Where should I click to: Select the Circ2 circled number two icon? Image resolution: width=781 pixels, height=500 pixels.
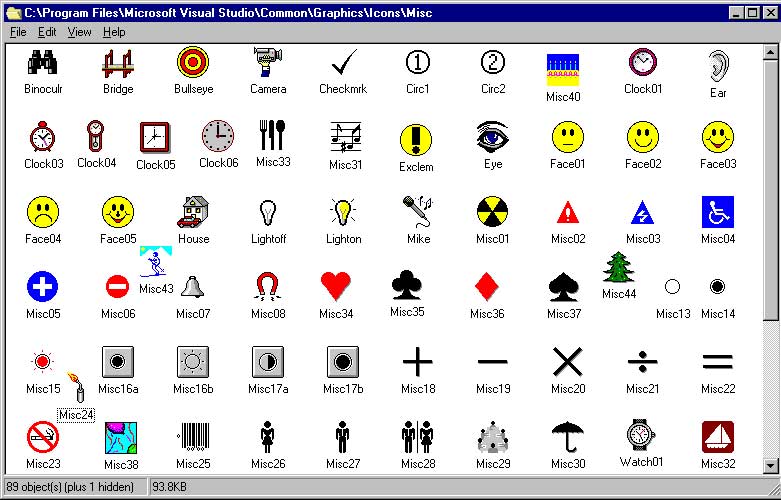point(493,62)
